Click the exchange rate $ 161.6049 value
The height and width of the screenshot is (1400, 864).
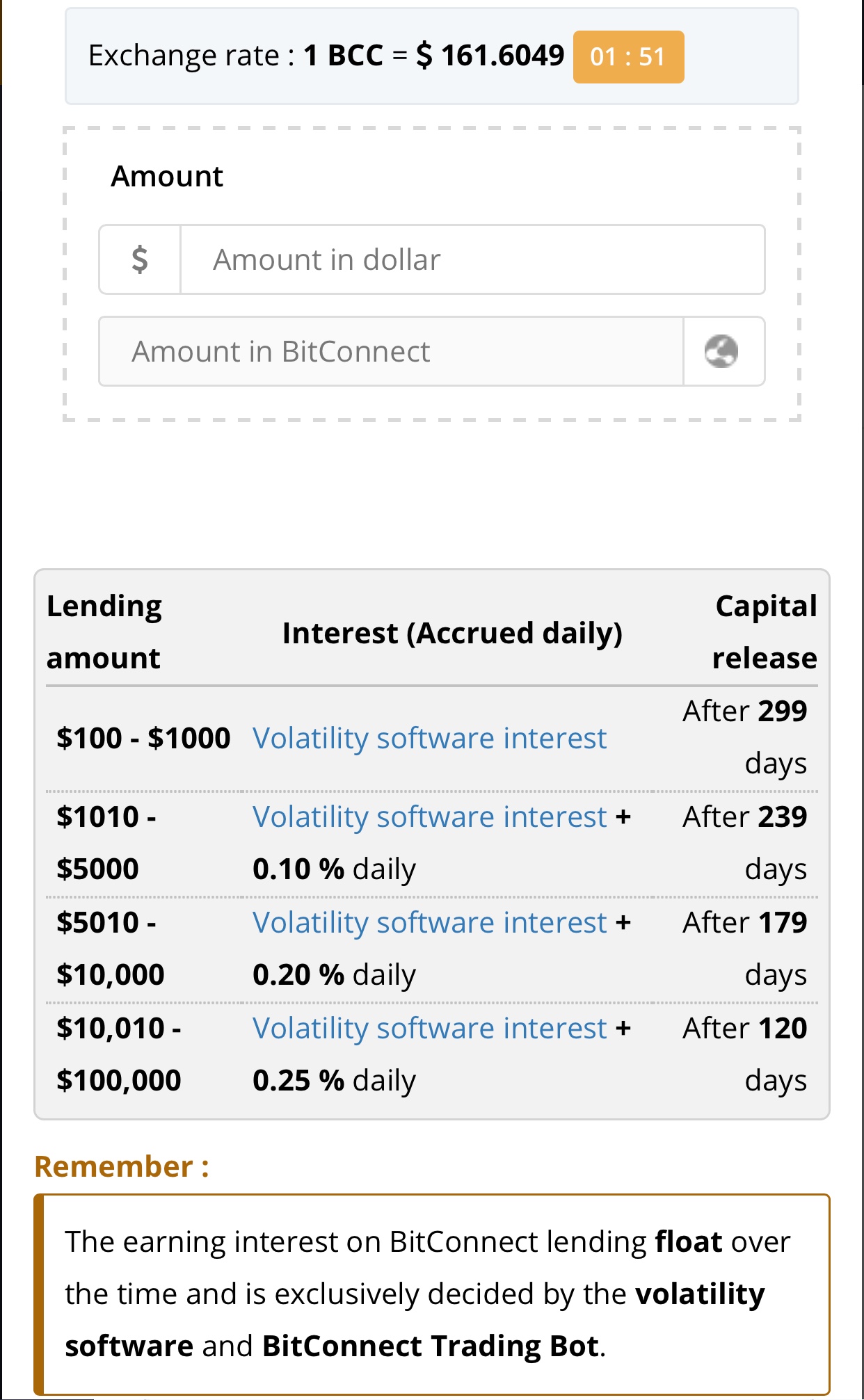(490, 56)
